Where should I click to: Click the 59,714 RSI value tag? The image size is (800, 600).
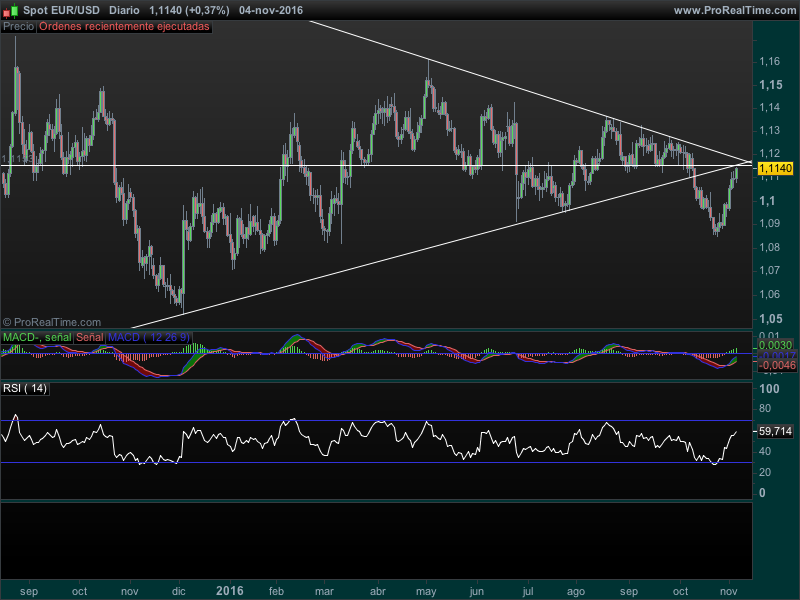[x=775, y=432]
